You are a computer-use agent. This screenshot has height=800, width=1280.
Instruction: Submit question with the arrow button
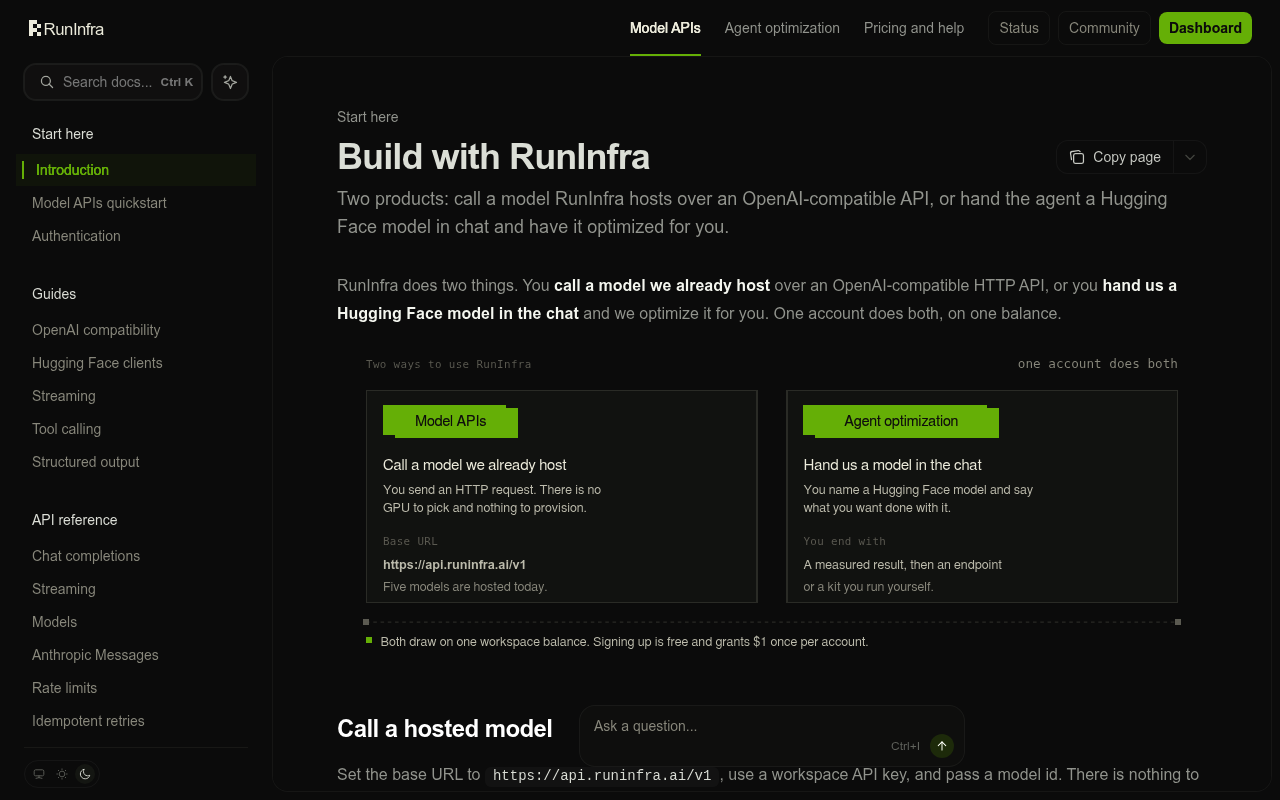pos(942,746)
